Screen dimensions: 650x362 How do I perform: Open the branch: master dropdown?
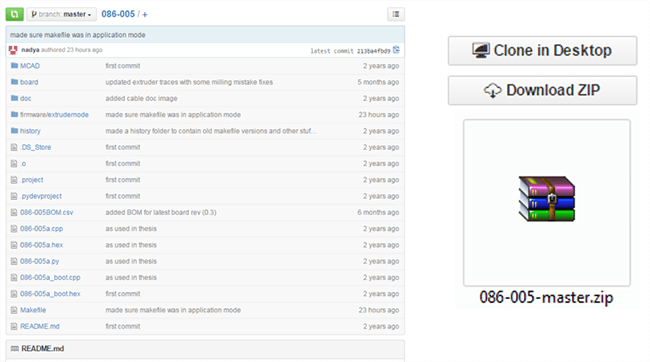coord(61,14)
